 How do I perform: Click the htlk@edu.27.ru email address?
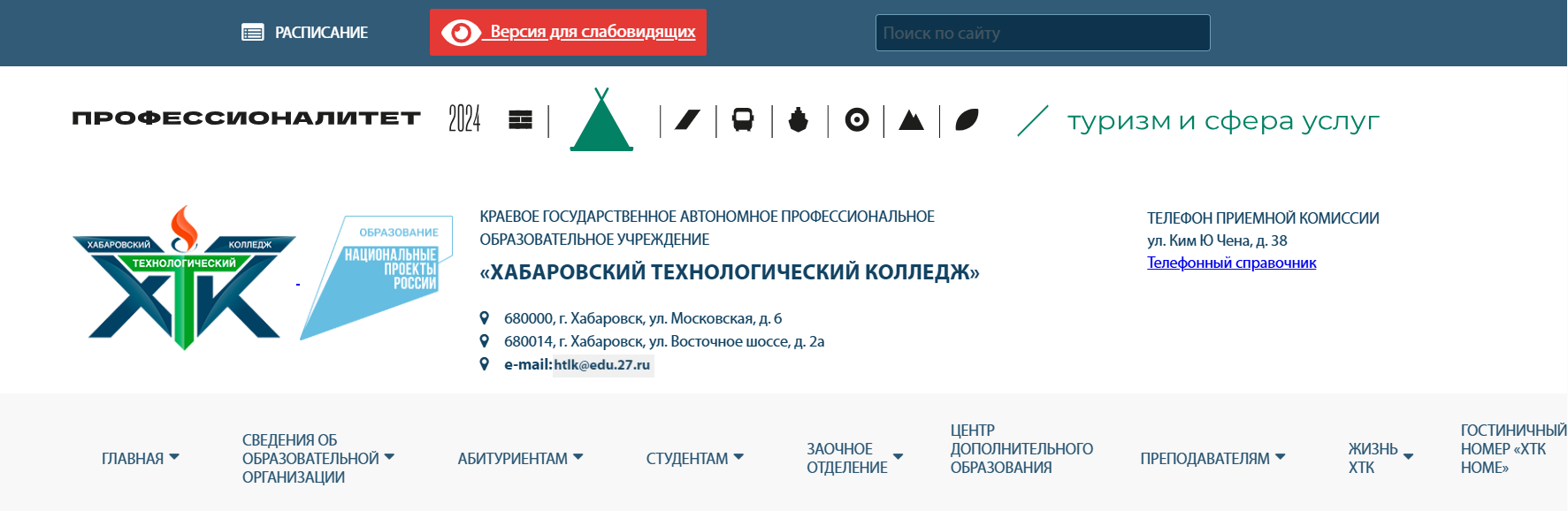[602, 364]
